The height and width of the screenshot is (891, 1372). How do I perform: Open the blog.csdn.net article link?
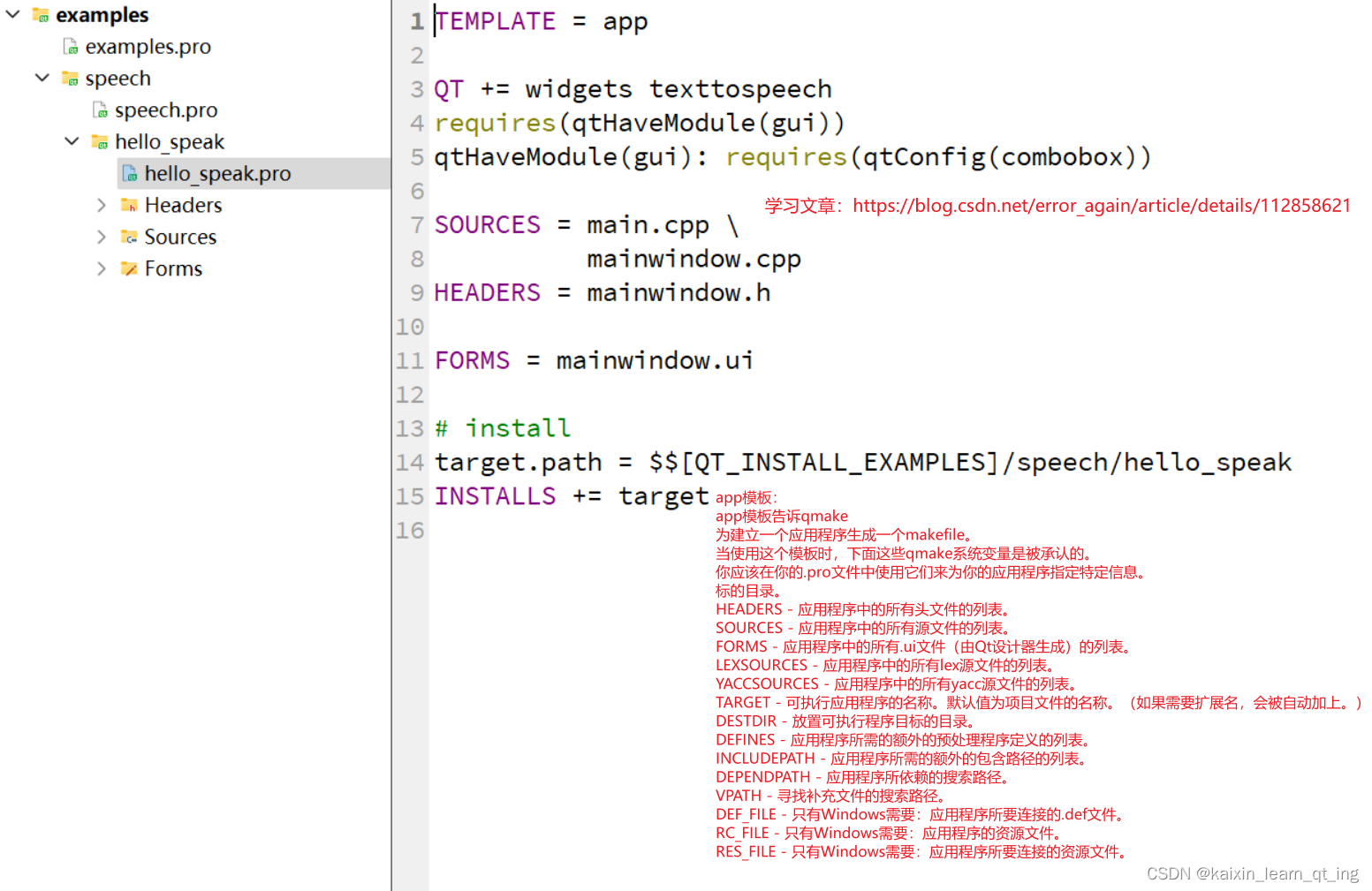(1101, 205)
